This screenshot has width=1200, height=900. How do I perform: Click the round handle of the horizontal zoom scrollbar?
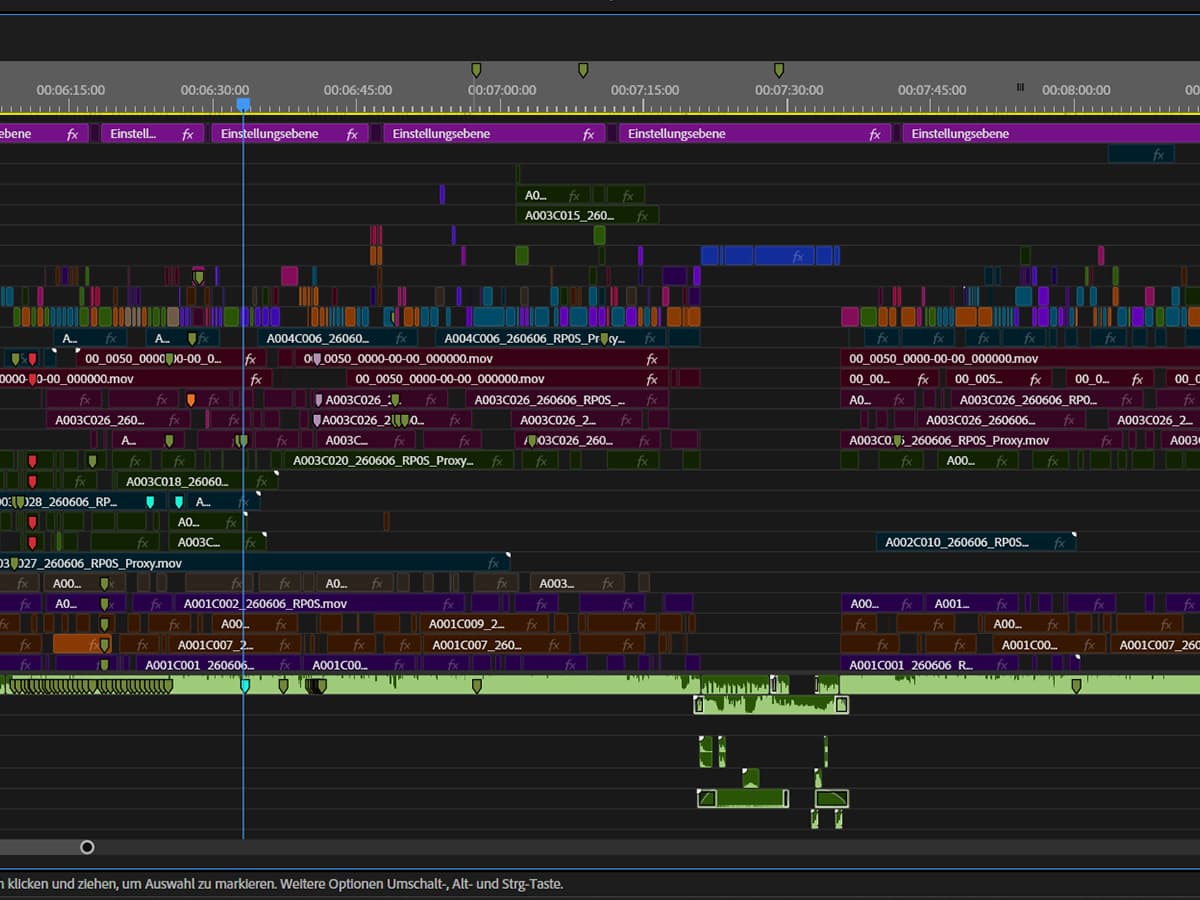pos(87,847)
